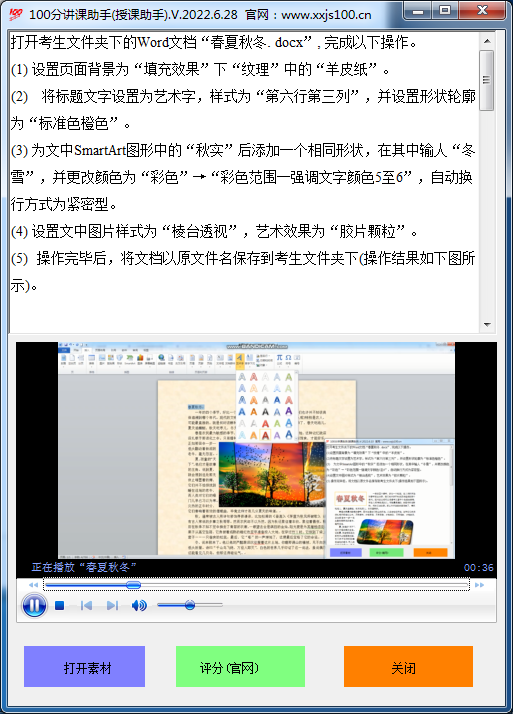Image resolution: width=513 pixels, height=714 pixels.
Task: Skip to next track icon
Action: 112,605
